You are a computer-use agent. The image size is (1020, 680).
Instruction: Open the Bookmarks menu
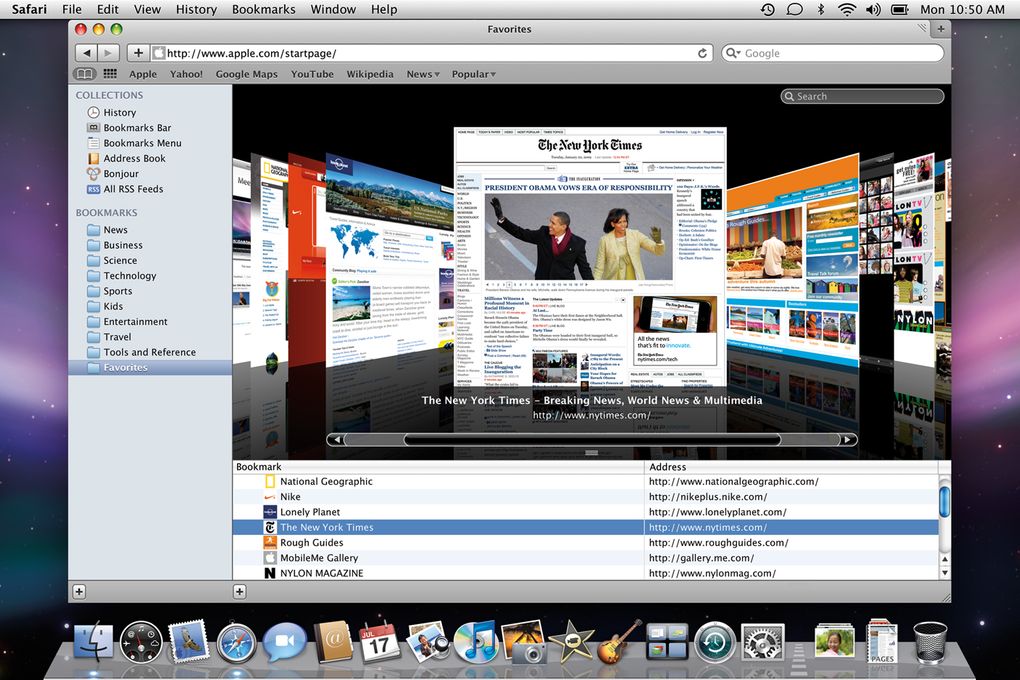tap(263, 9)
